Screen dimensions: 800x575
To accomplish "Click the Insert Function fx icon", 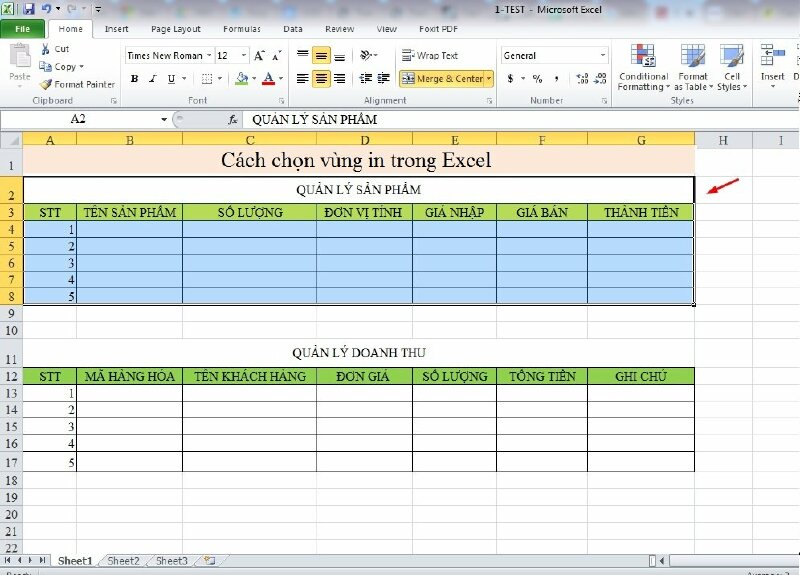I will pyautogui.click(x=233, y=119).
